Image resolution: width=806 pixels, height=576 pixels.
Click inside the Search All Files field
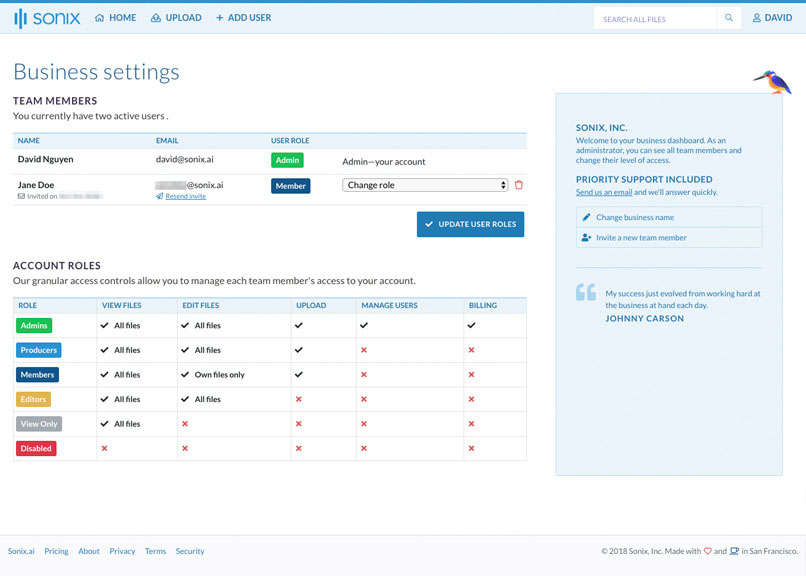[655, 17]
